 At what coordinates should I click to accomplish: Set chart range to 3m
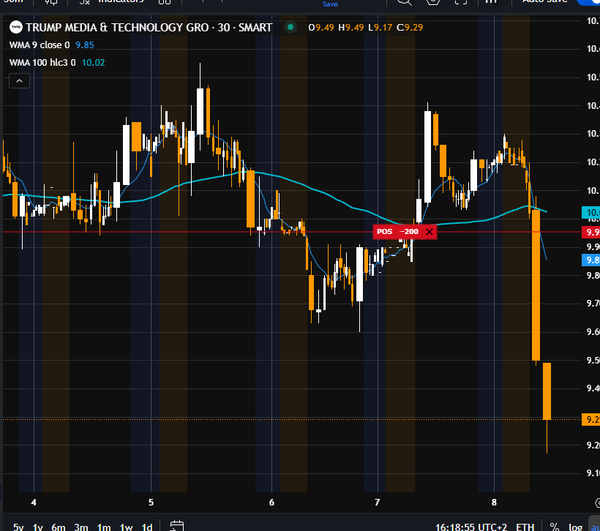(81, 527)
